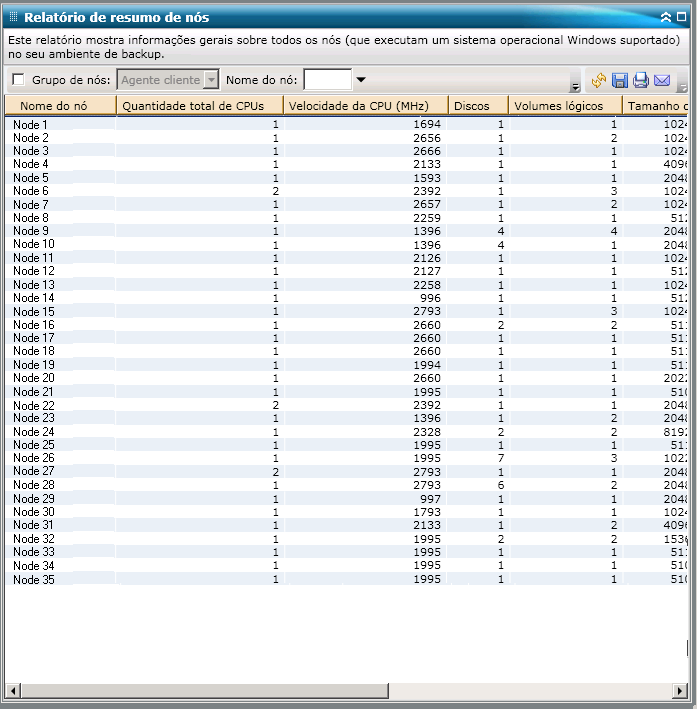Screen dimensions: 697x709
Task: Open the icon toolbar overflow options
Action: [683, 87]
